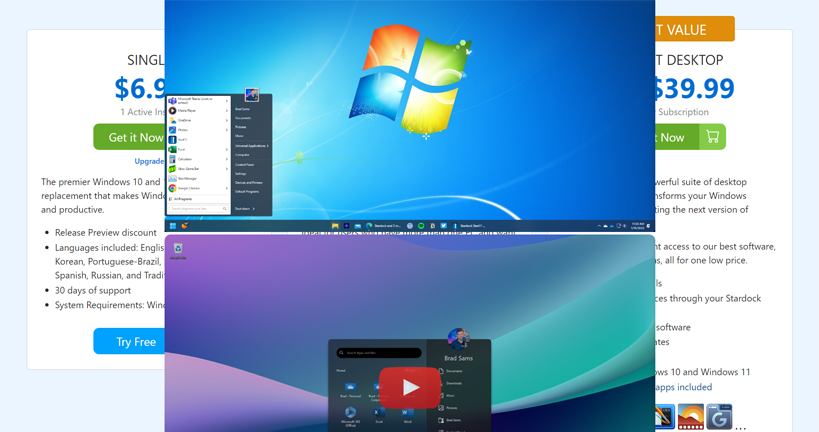
Task: Open Photos from the Windows 7 style menu
Action: click(198, 130)
